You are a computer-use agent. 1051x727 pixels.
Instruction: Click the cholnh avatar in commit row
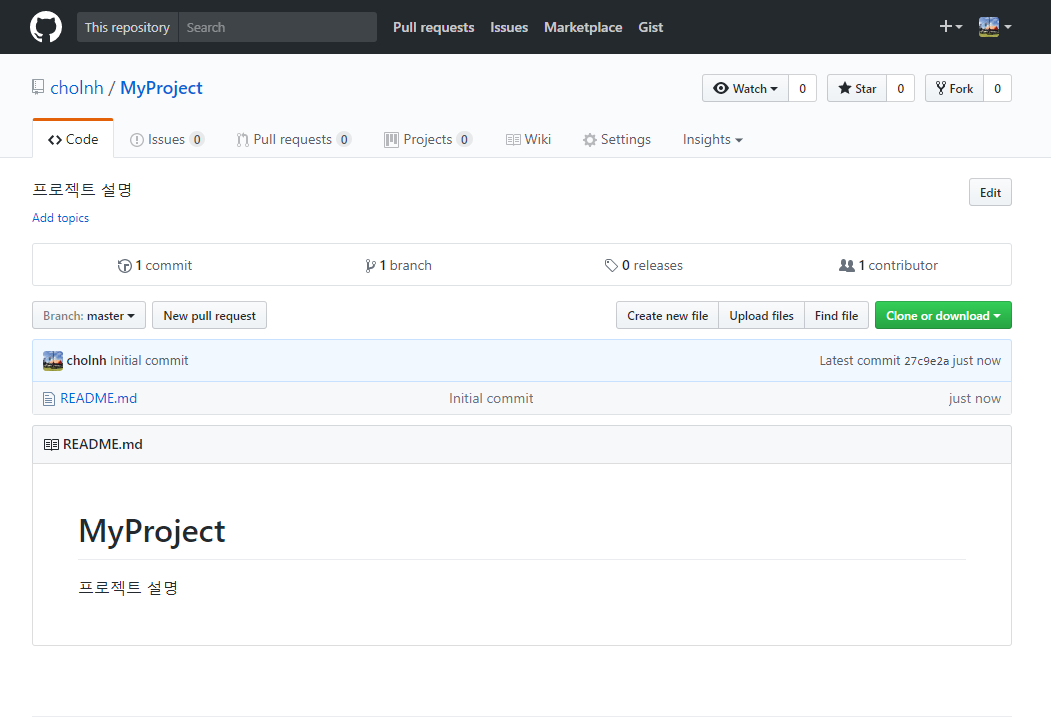pyautogui.click(x=53, y=360)
